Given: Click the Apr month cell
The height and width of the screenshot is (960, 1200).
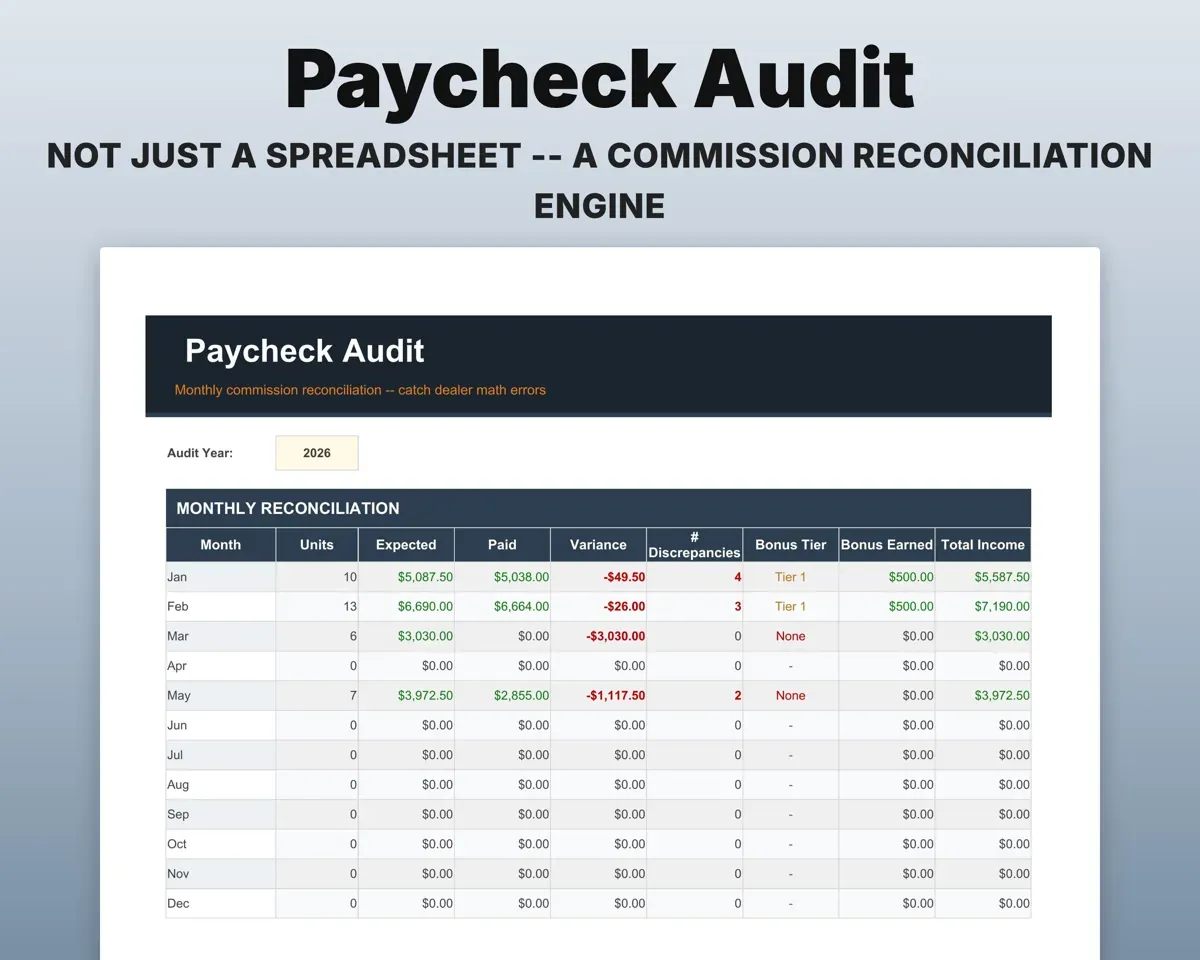Looking at the screenshot, I should 221,666.
